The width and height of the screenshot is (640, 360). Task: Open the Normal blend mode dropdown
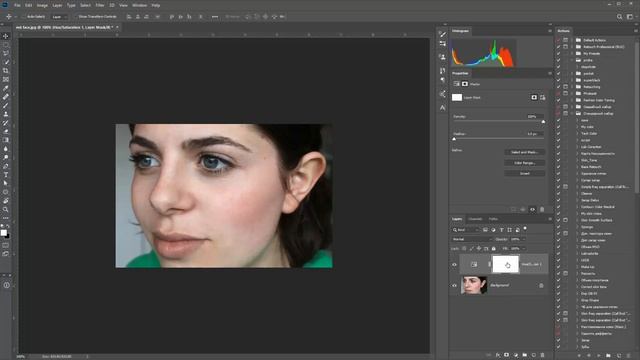[472, 239]
